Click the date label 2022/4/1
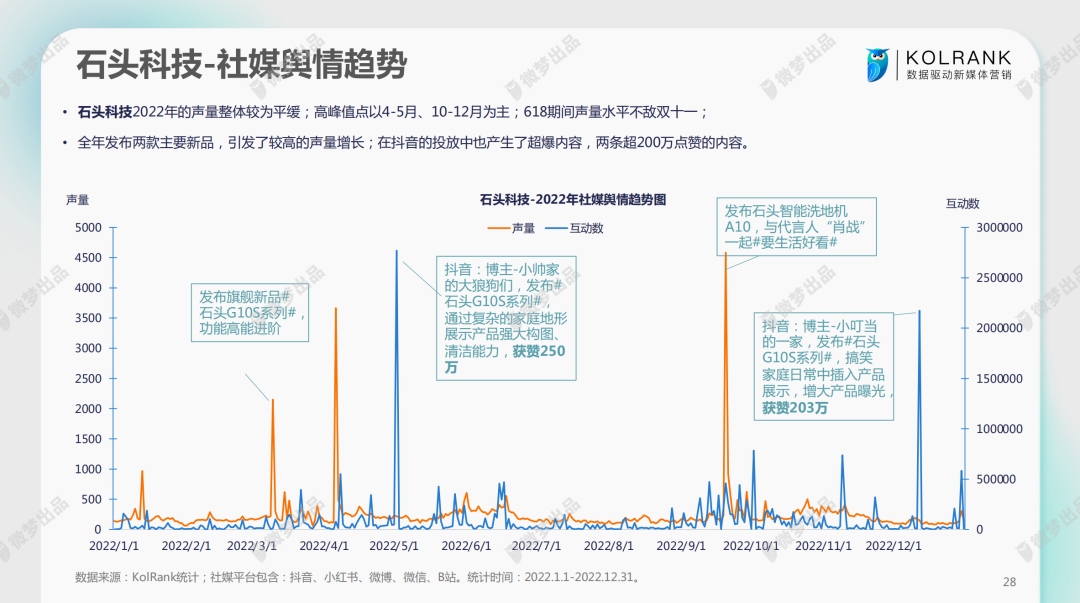 tap(324, 546)
